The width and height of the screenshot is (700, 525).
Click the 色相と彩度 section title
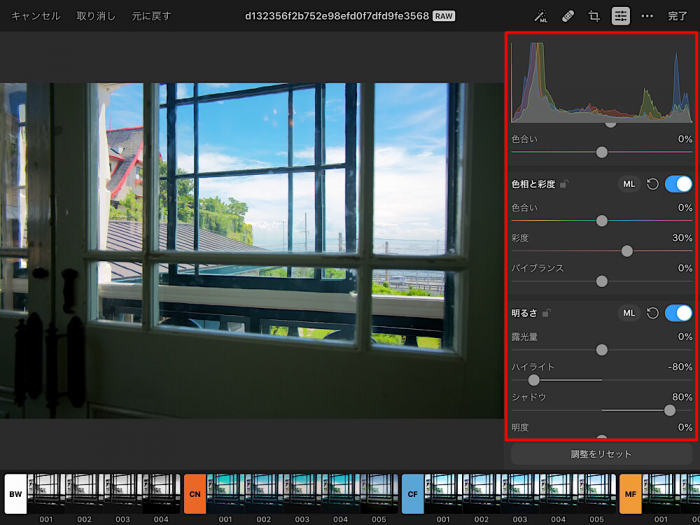533,184
